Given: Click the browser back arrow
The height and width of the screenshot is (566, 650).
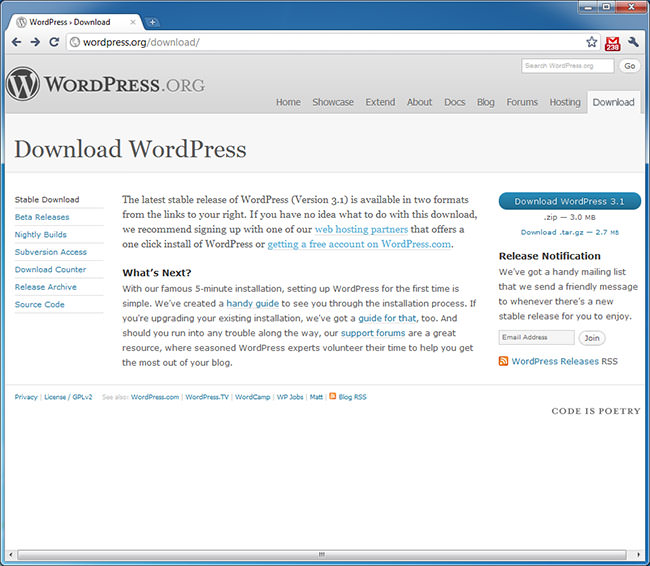Looking at the screenshot, I should (16, 42).
